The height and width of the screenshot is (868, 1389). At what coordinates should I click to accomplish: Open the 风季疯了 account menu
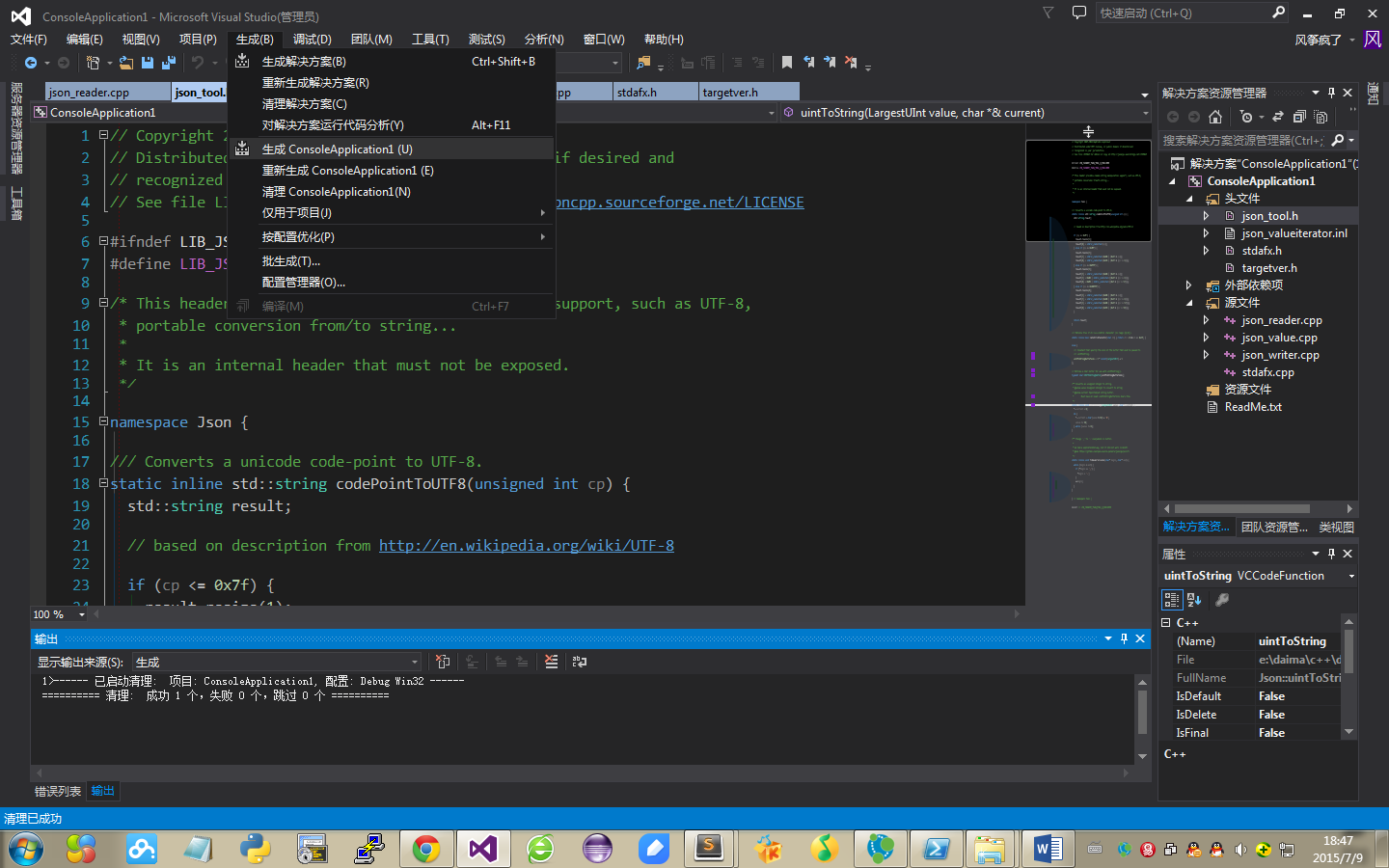click(x=1323, y=40)
